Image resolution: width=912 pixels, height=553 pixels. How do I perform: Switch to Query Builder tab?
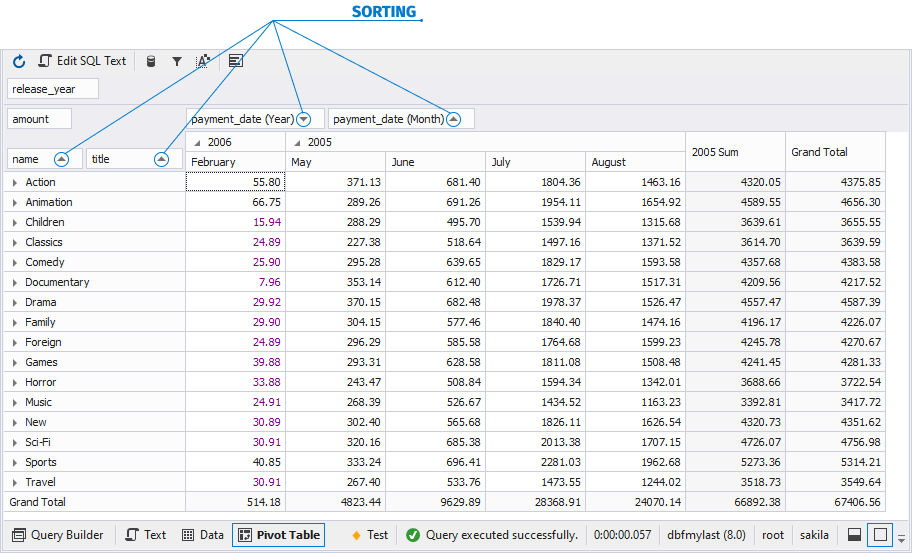(58, 535)
